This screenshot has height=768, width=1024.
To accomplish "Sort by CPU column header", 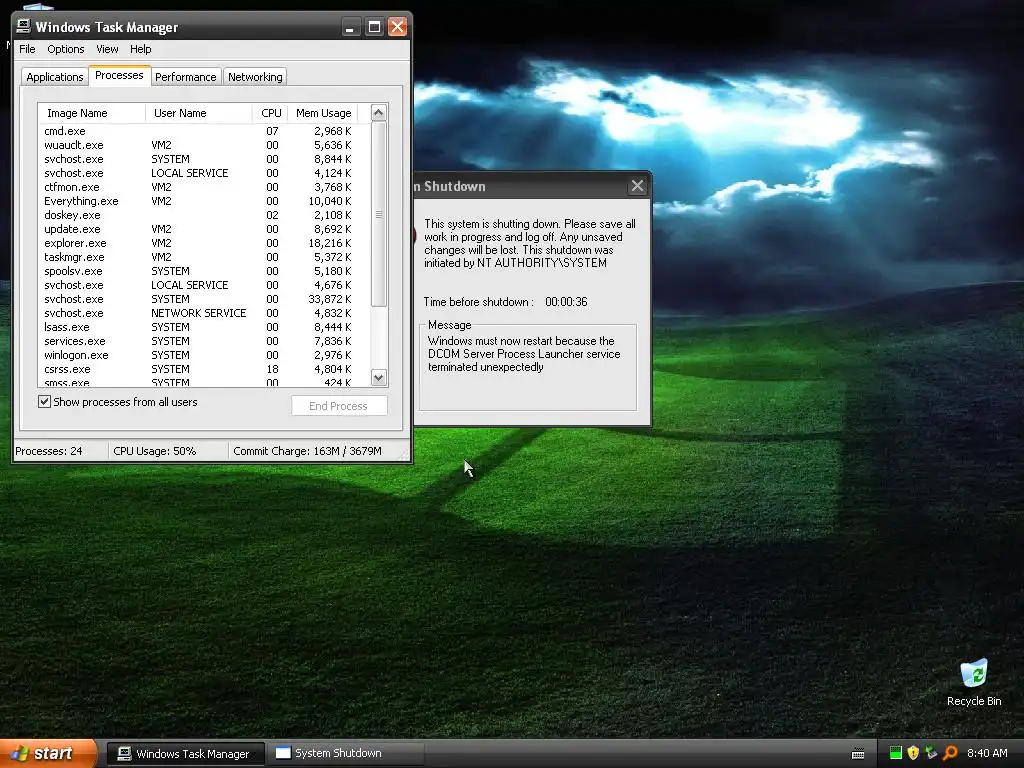I will point(270,113).
